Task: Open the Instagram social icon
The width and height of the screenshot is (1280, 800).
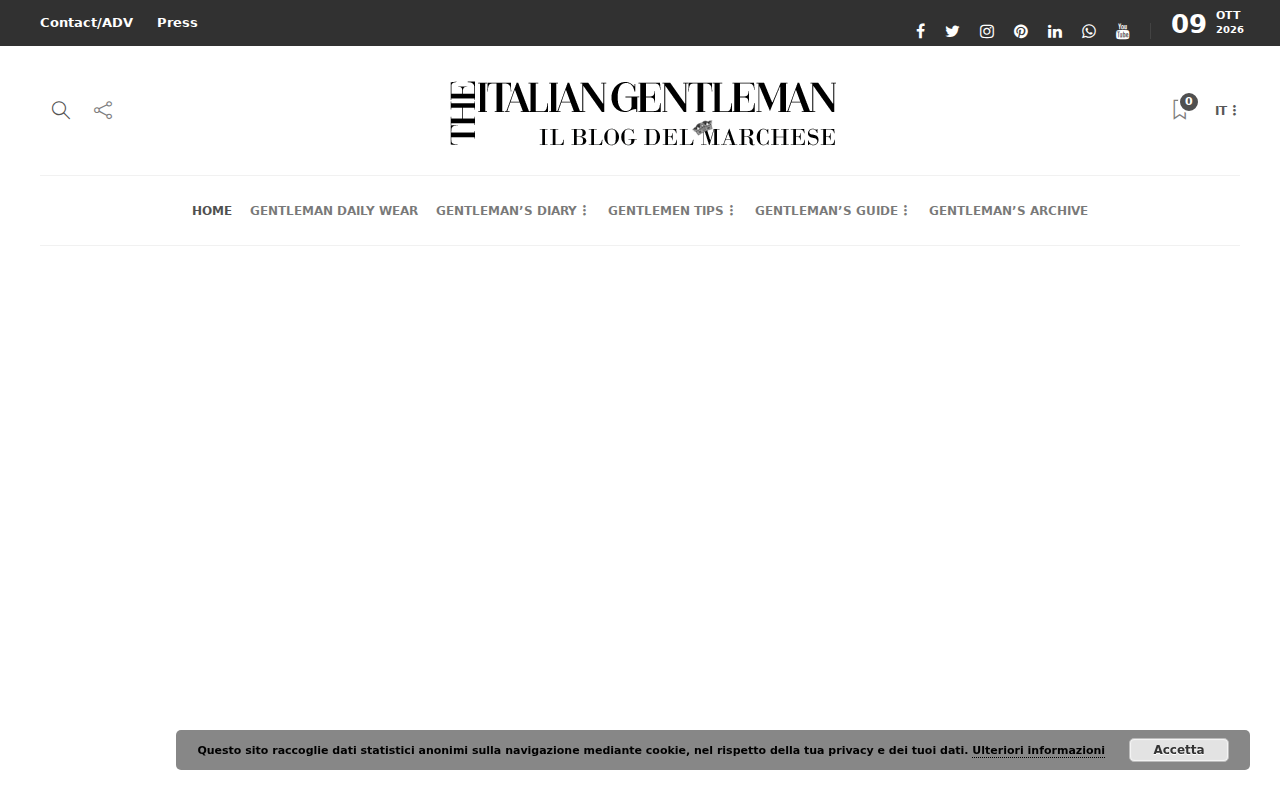Action: pyautogui.click(x=987, y=31)
